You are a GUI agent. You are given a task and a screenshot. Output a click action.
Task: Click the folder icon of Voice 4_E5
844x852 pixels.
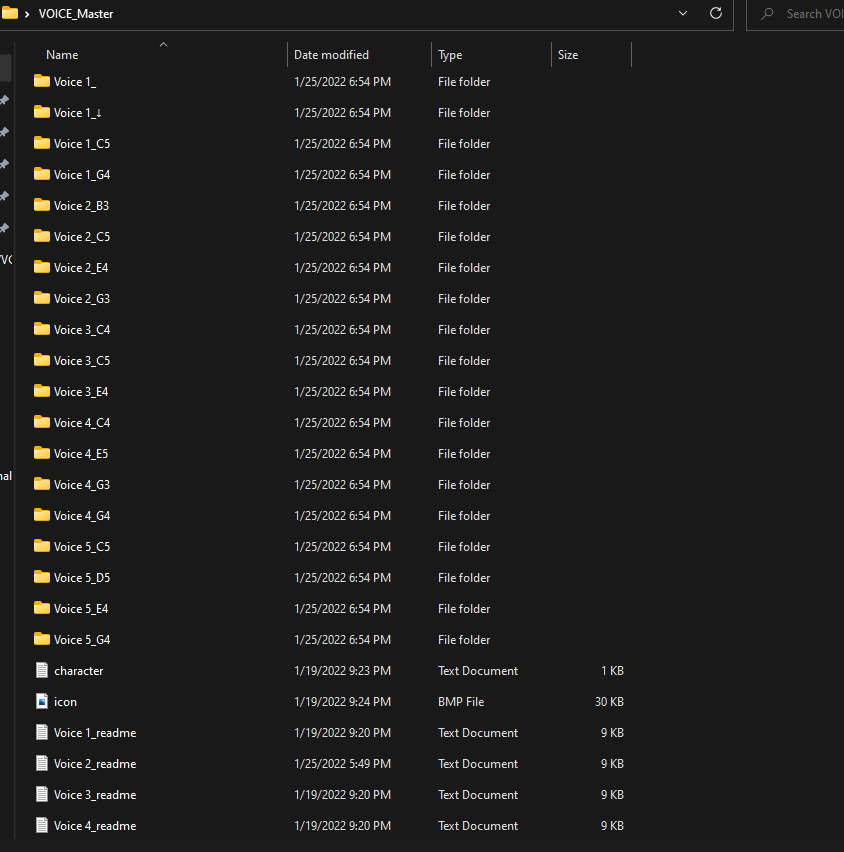pos(42,453)
